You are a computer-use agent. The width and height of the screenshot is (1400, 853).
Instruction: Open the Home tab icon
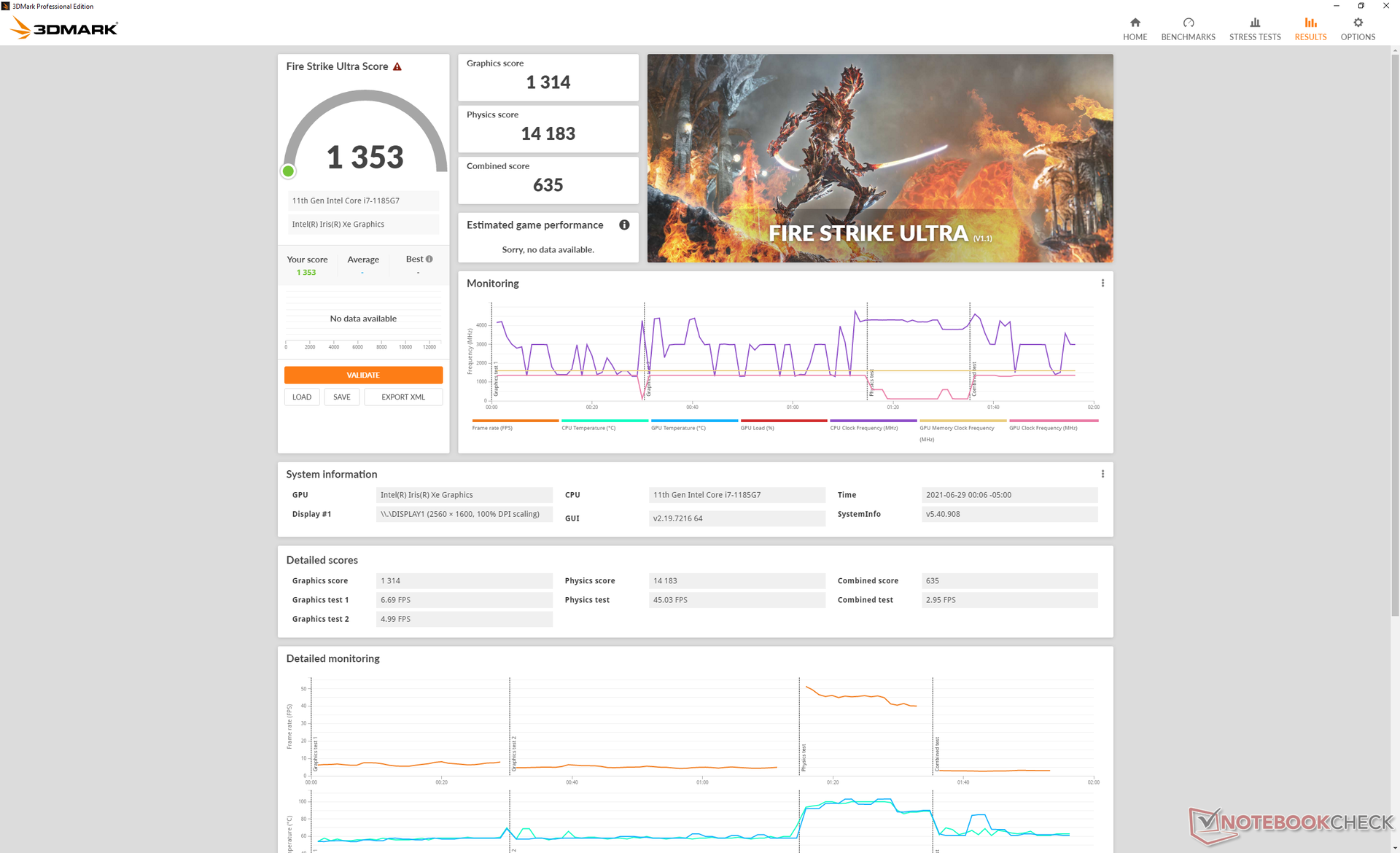tap(1135, 23)
